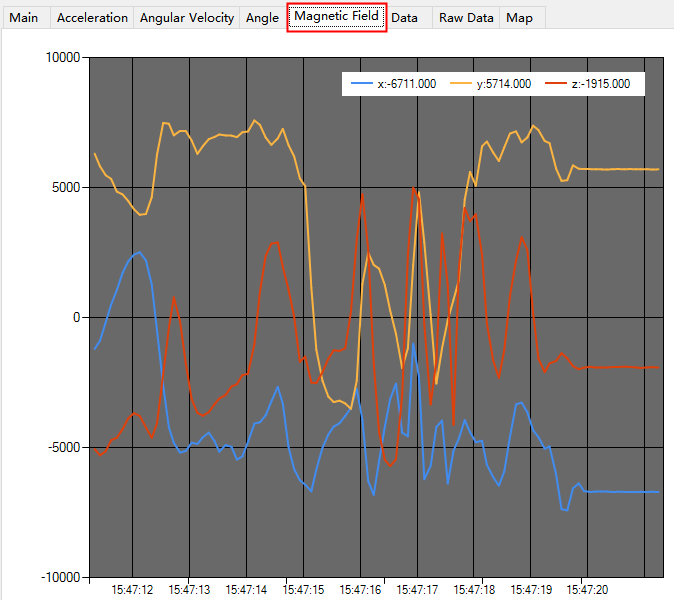Open the Acceleration tab

point(92,18)
